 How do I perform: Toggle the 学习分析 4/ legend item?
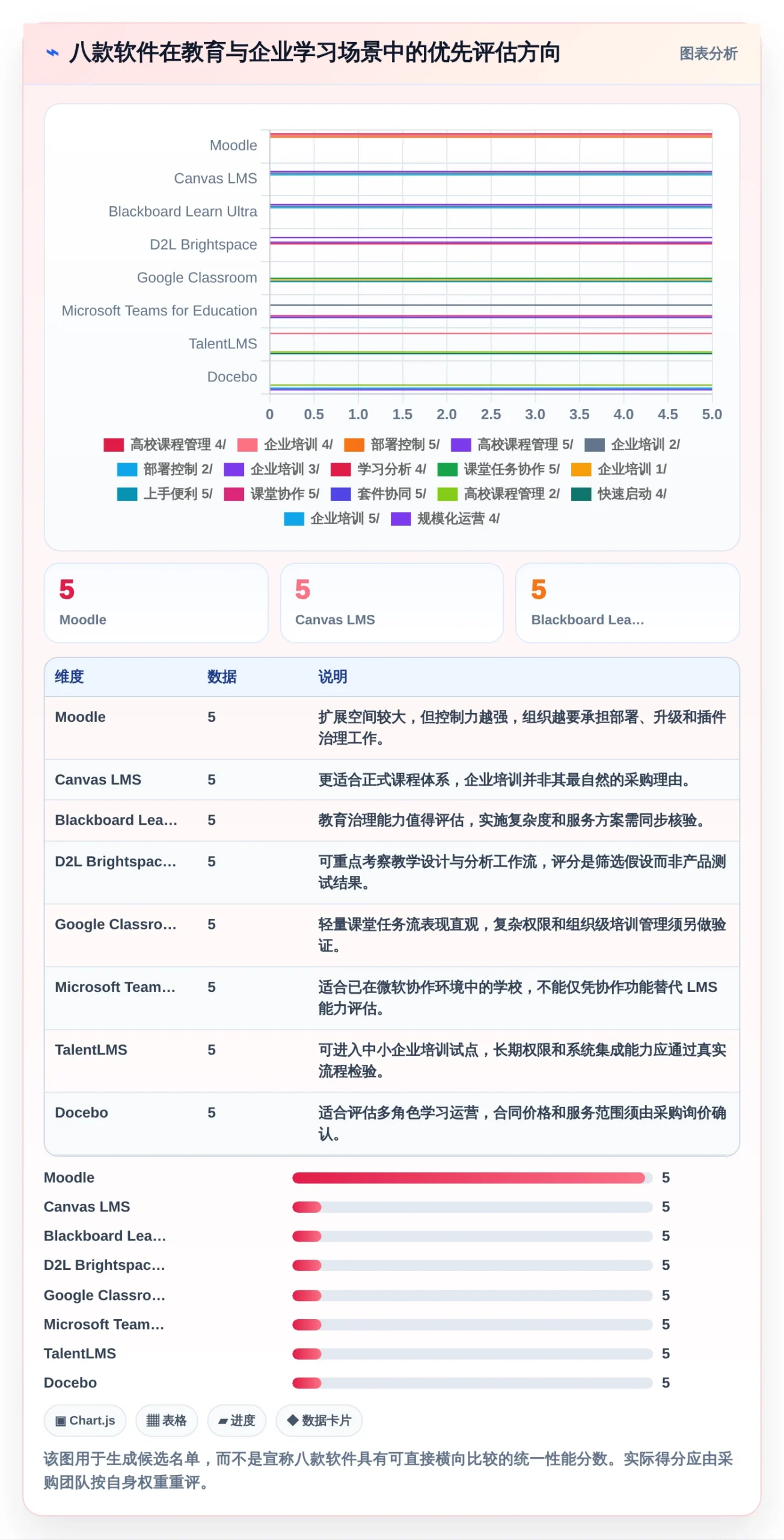pyautogui.click(x=379, y=469)
